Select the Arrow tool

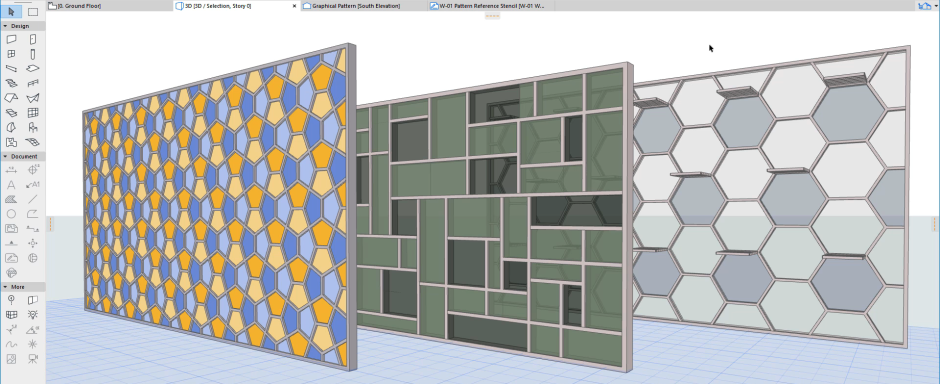(x=11, y=11)
